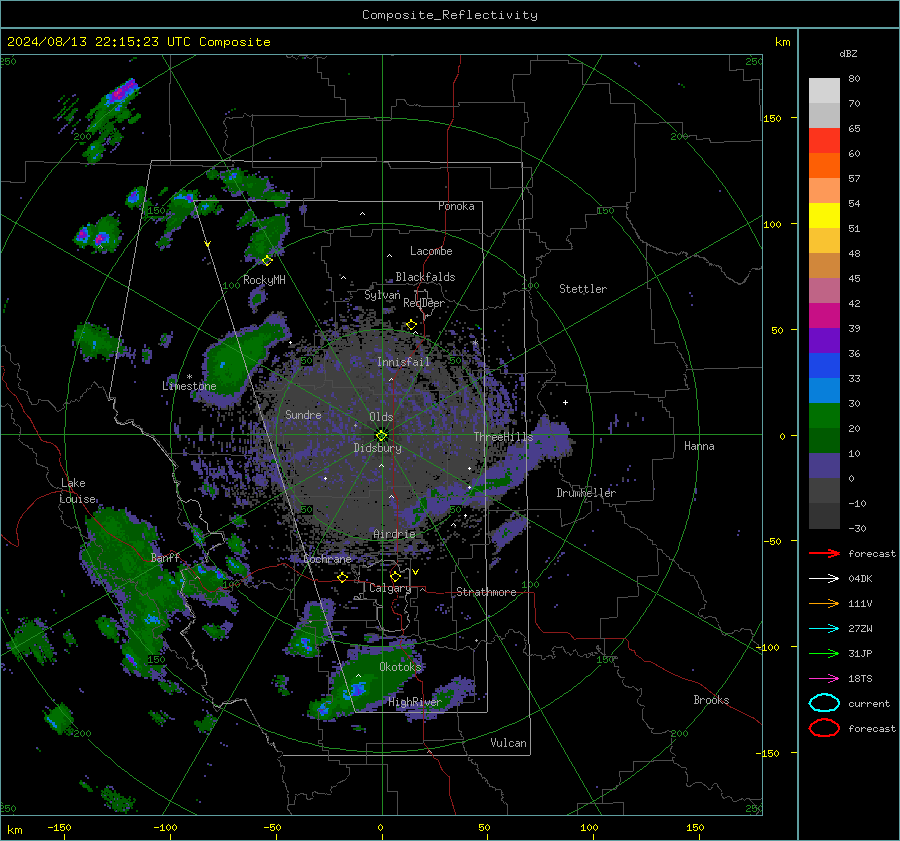Click the ThreeHills label
This screenshot has width=900, height=841.
503,437
